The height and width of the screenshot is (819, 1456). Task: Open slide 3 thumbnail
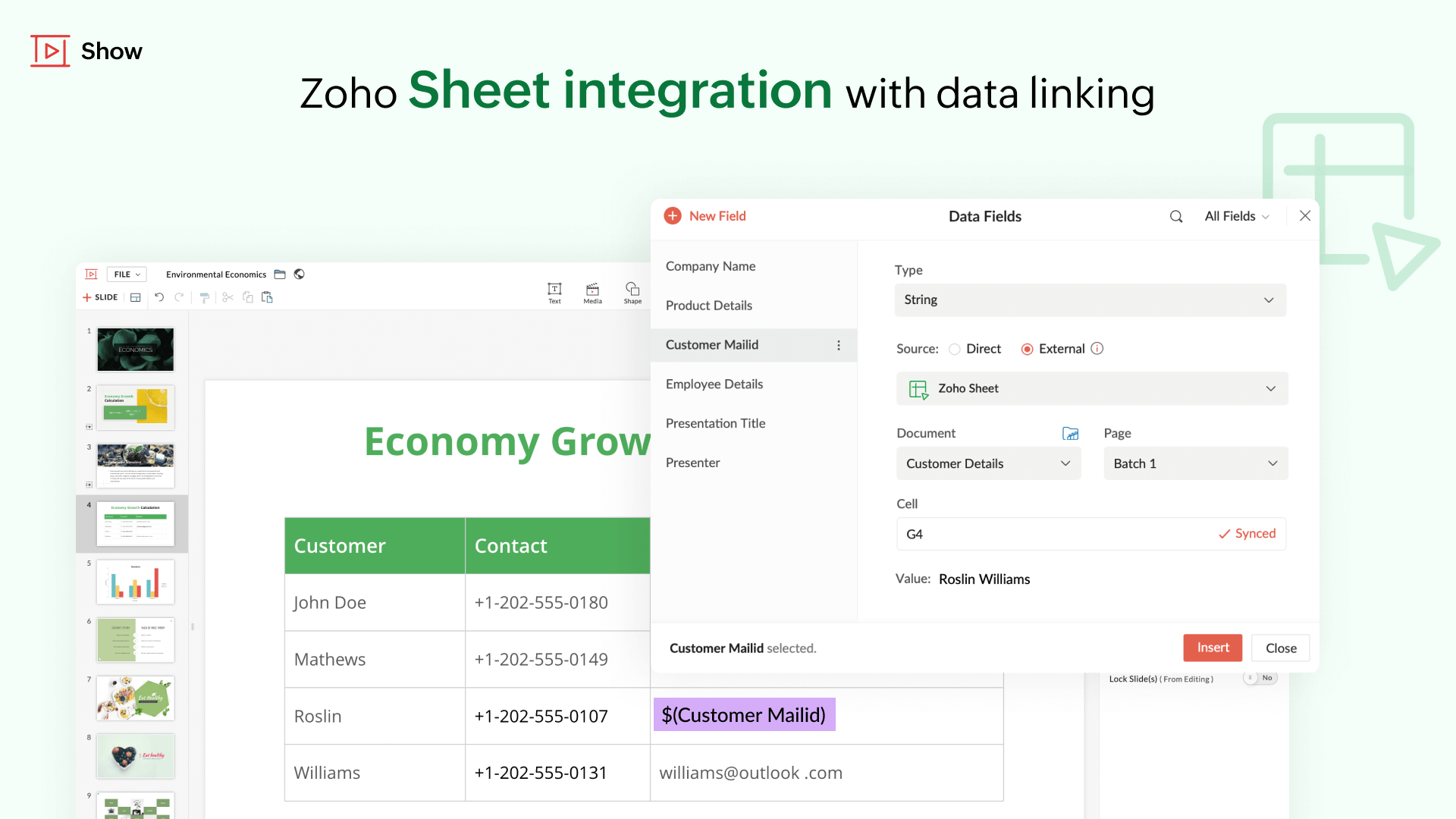(x=136, y=466)
